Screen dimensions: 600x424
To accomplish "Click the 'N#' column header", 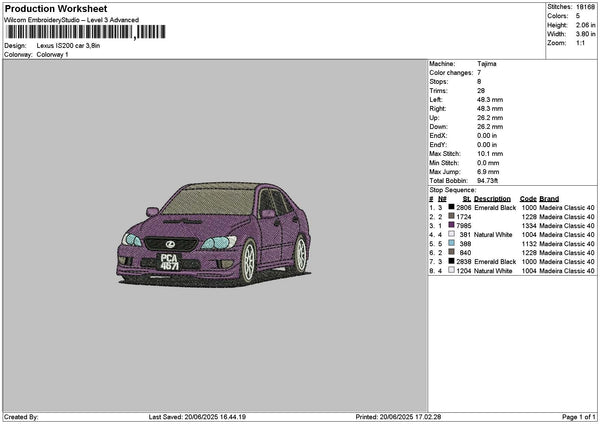I will click(x=442, y=199).
